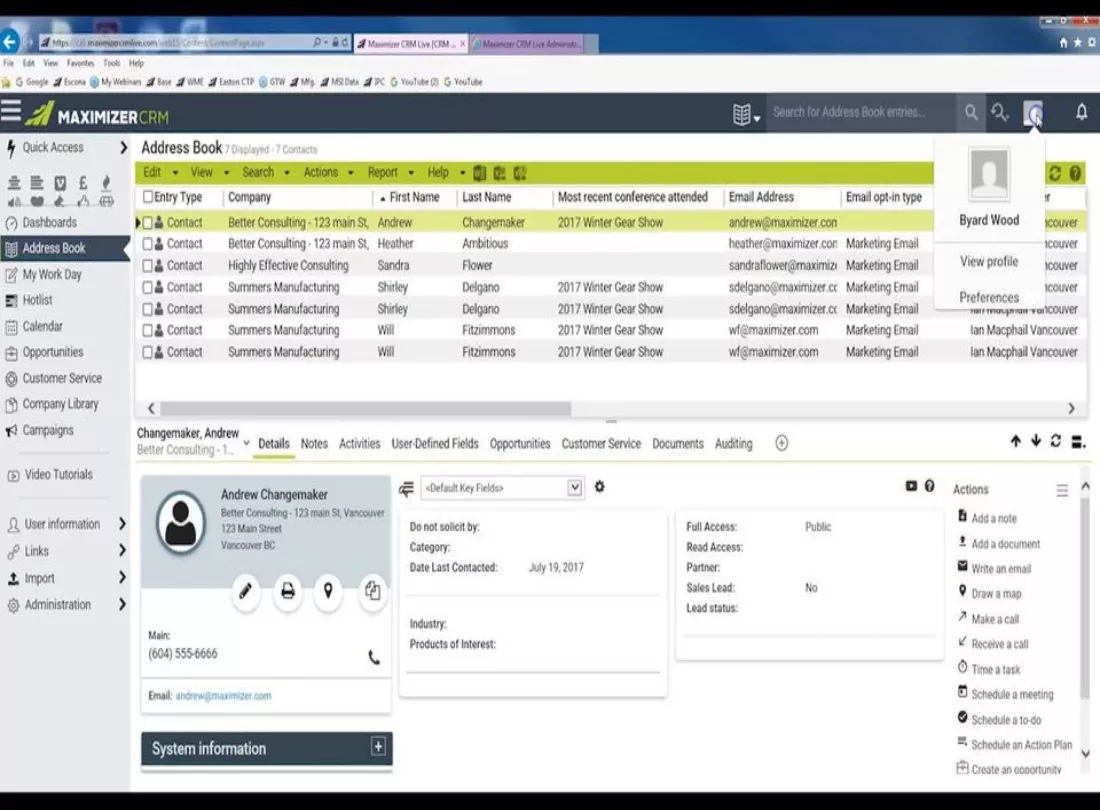Go to next entry with down arrow
The image size is (1100, 810).
point(1035,440)
